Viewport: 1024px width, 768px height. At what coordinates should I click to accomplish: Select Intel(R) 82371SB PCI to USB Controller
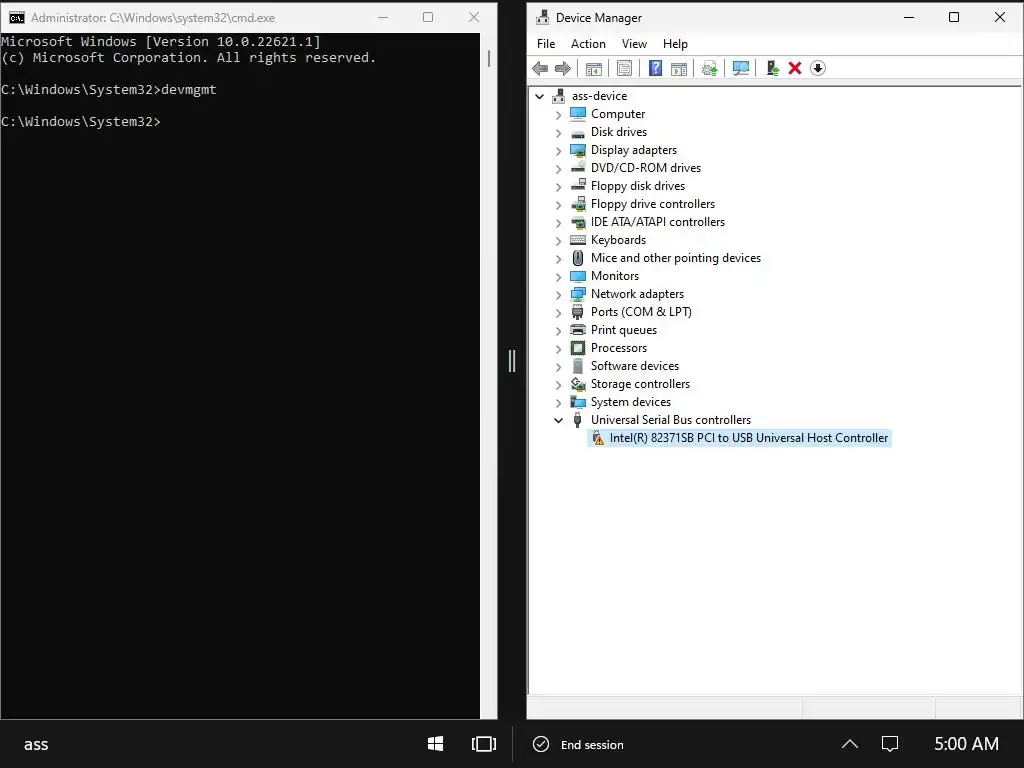[740, 438]
